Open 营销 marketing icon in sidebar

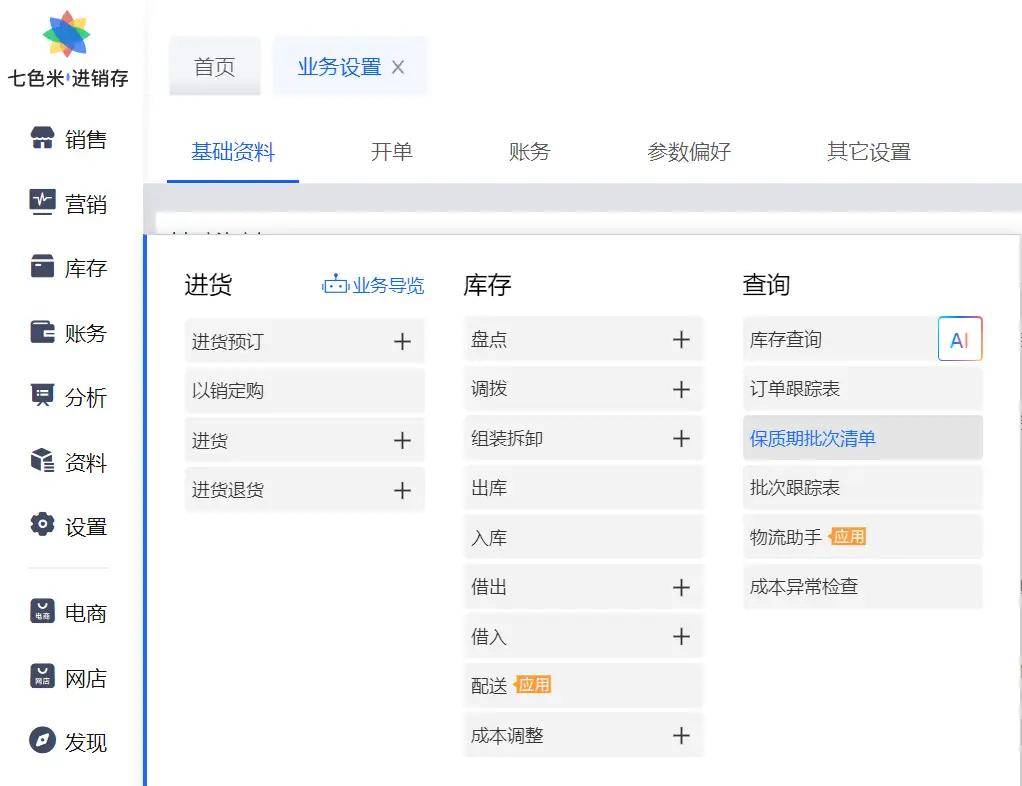click(42, 203)
